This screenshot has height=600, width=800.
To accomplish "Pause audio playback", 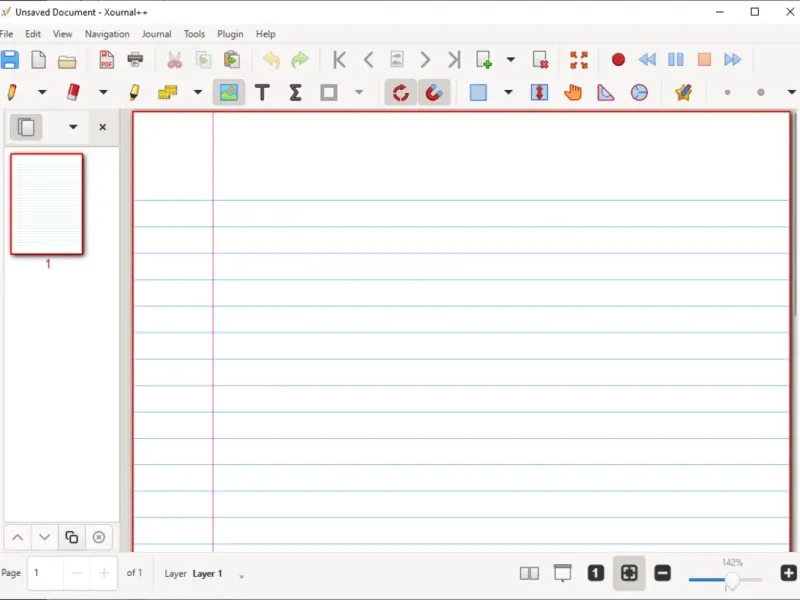I will pyautogui.click(x=676, y=60).
